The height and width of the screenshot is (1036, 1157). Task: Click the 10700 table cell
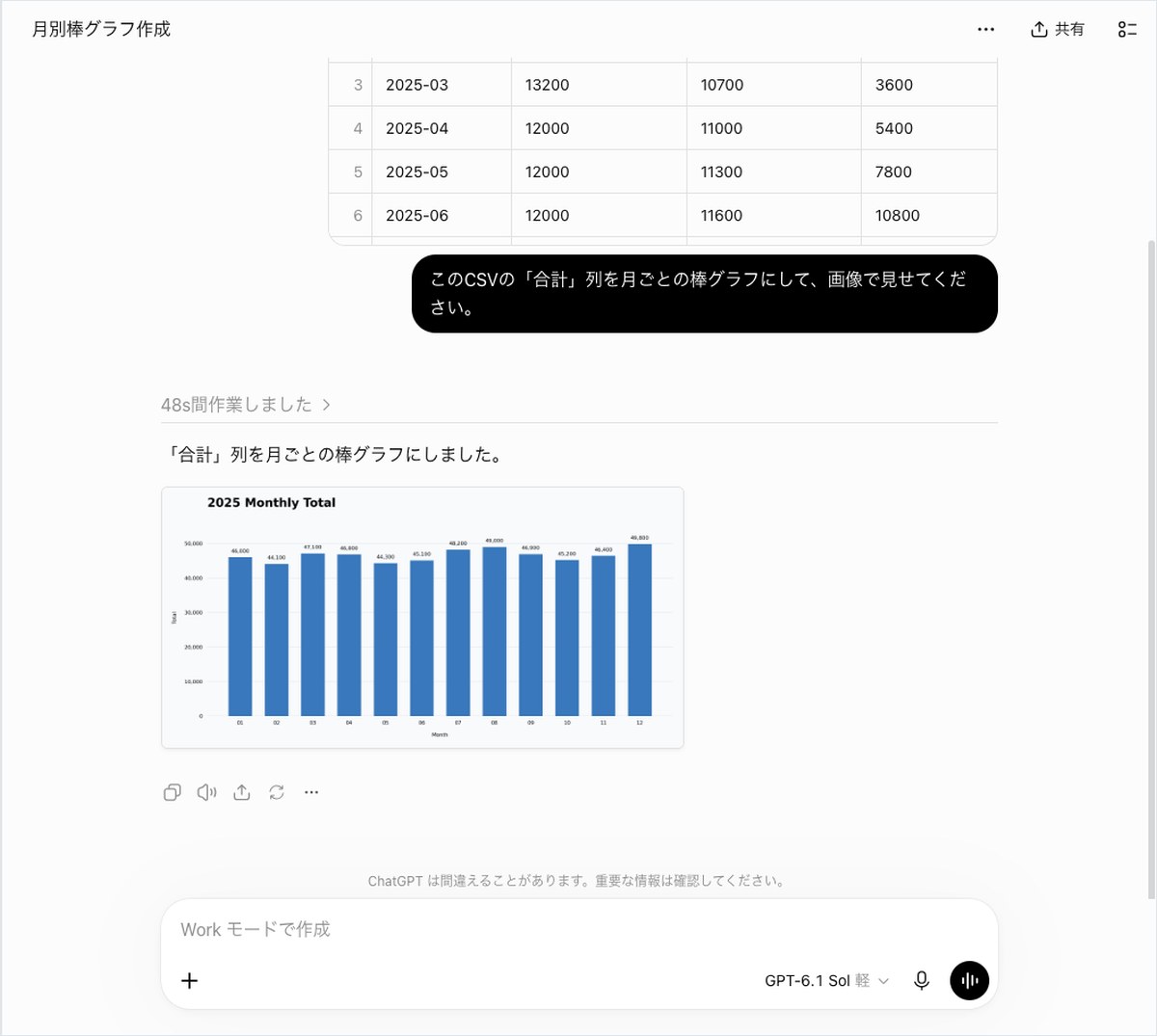773,85
